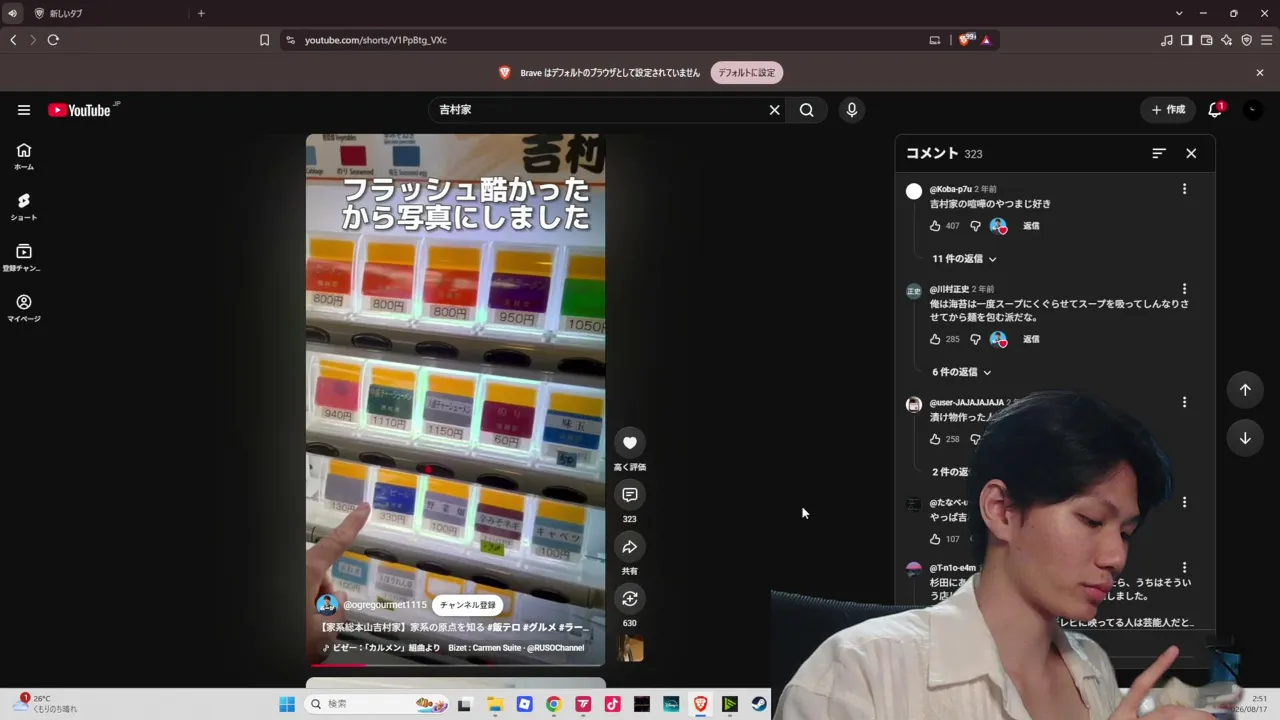Expand the 11 replies under @Koba-p7u
The image size is (1280, 720).
coord(964,259)
